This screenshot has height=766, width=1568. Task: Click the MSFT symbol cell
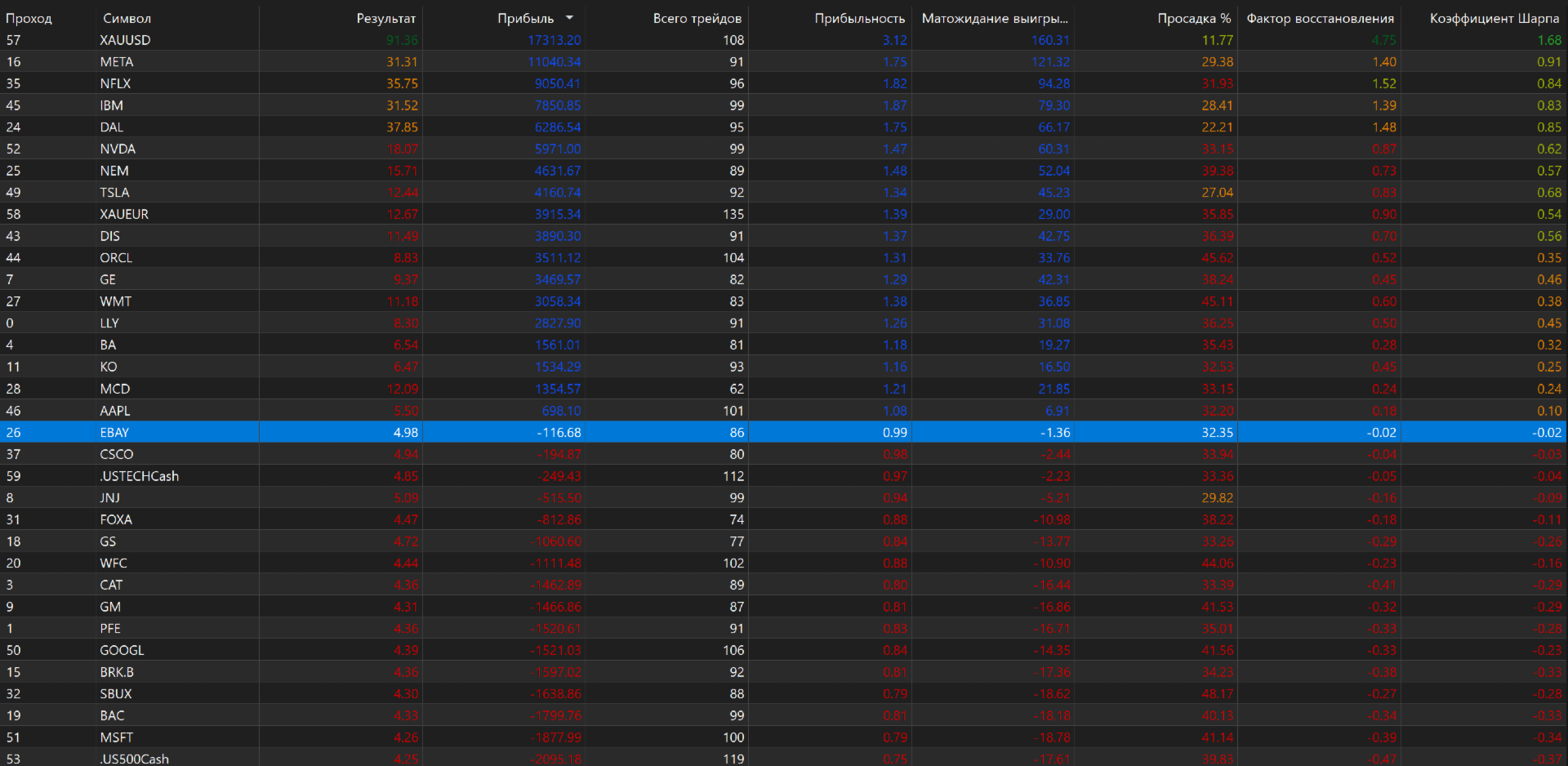pyautogui.click(x=116, y=737)
